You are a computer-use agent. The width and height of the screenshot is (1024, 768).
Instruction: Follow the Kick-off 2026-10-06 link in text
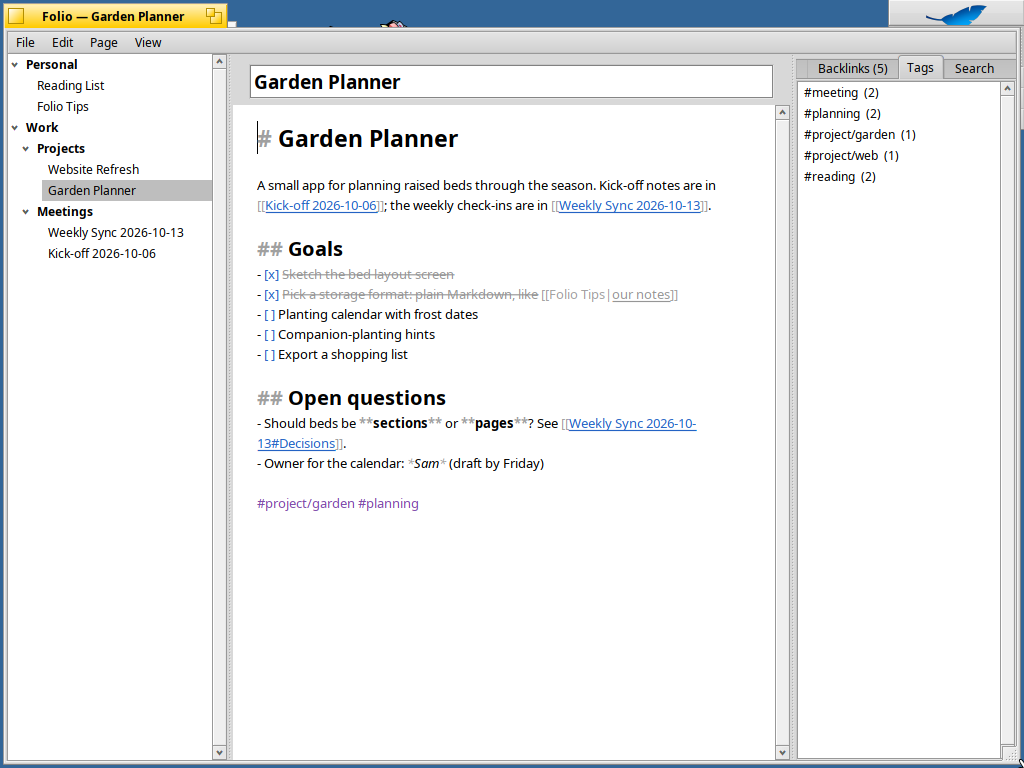click(321, 206)
